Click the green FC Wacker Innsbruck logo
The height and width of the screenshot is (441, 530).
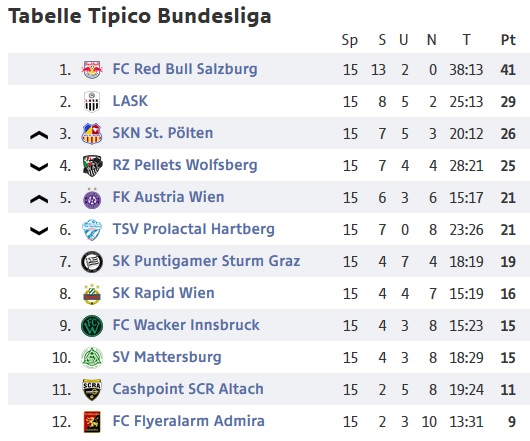point(92,326)
